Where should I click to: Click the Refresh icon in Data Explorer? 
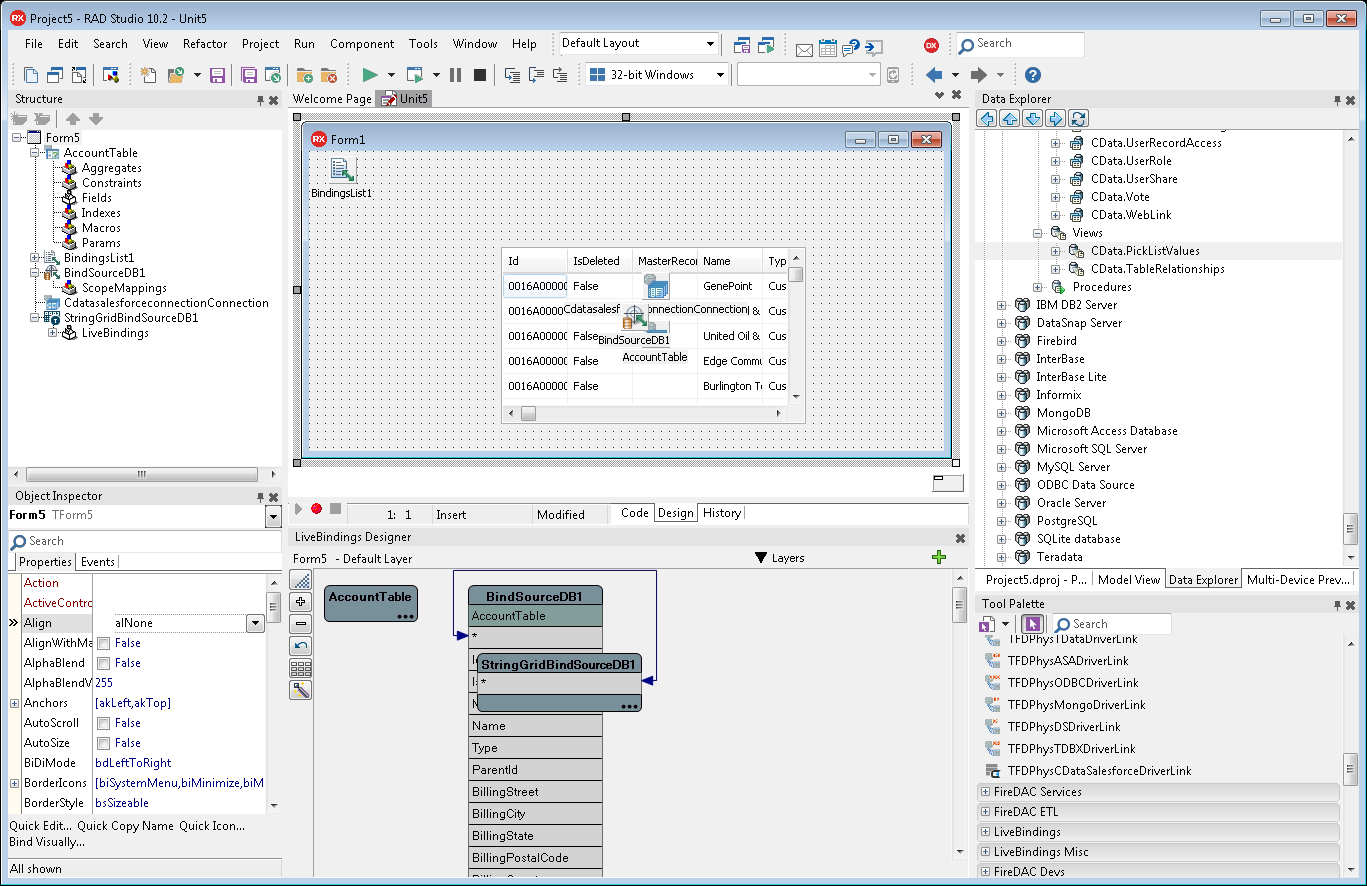1078,119
